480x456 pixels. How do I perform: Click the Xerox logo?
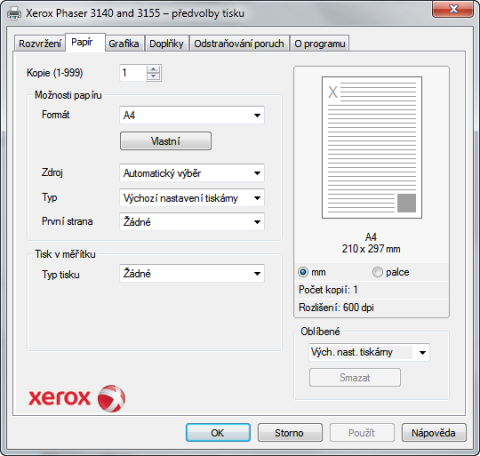point(77,398)
